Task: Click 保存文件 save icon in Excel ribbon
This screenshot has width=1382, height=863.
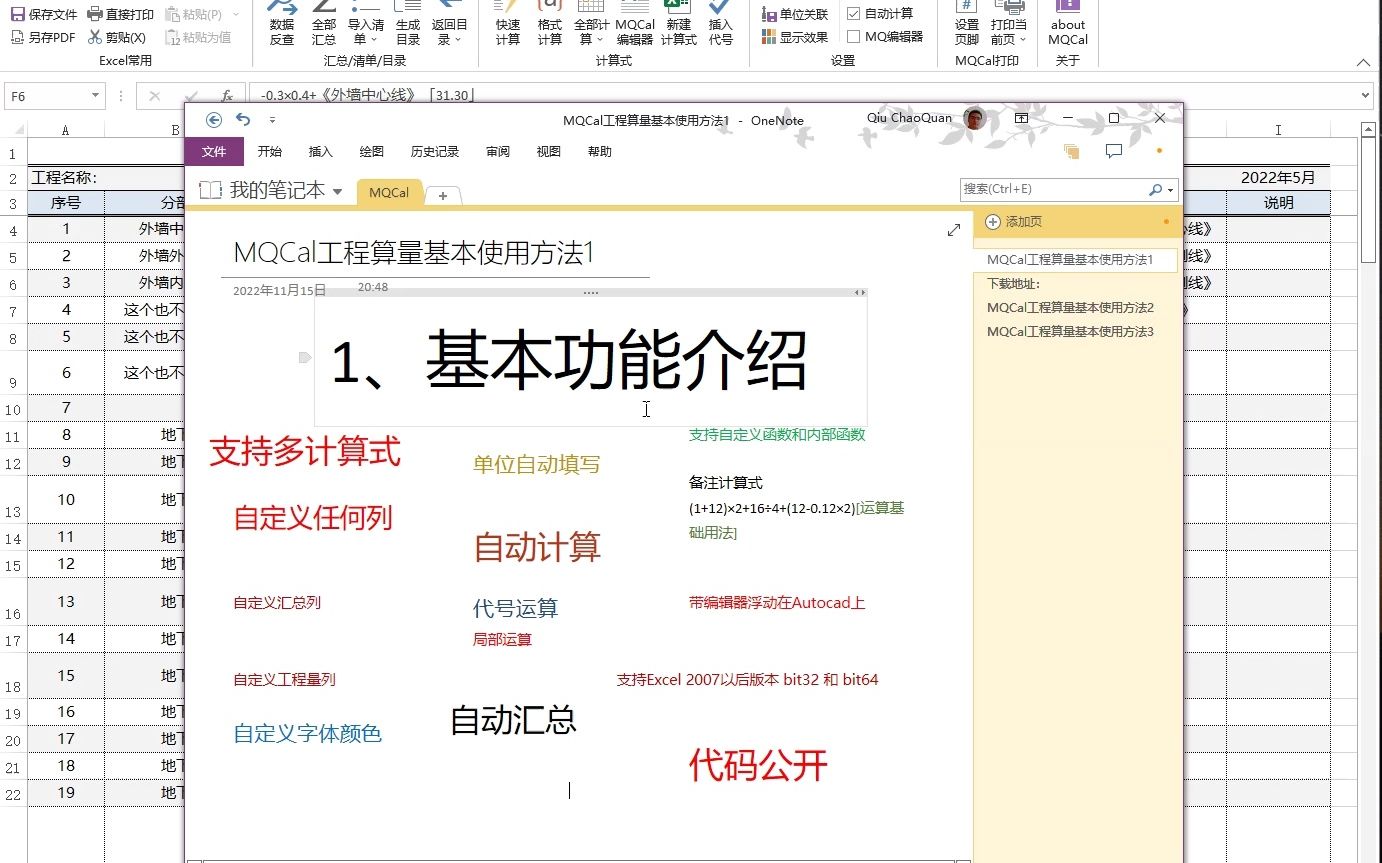Action: [17, 14]
